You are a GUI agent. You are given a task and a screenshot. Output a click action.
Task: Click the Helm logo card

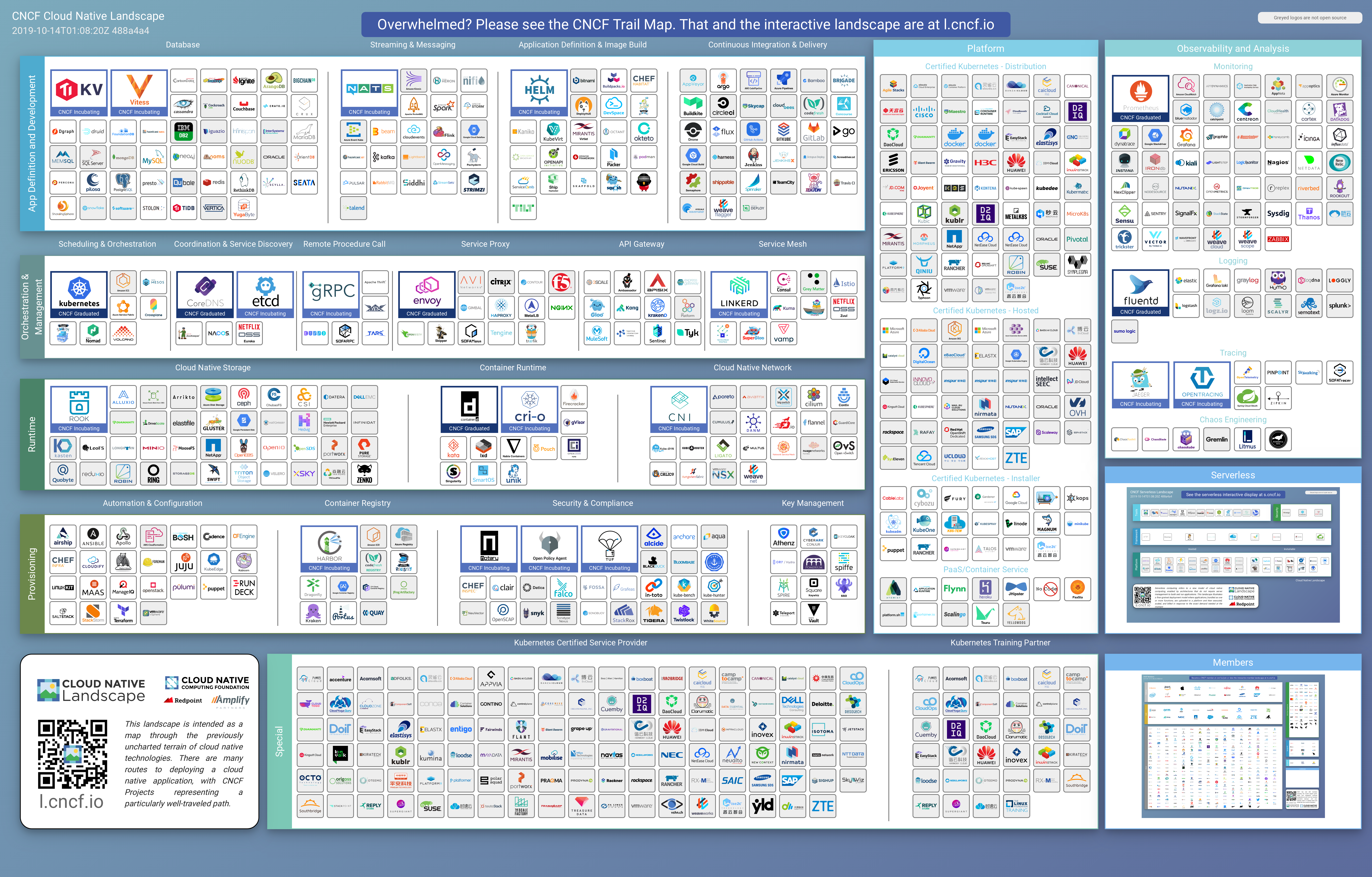(x=539, y=93)
